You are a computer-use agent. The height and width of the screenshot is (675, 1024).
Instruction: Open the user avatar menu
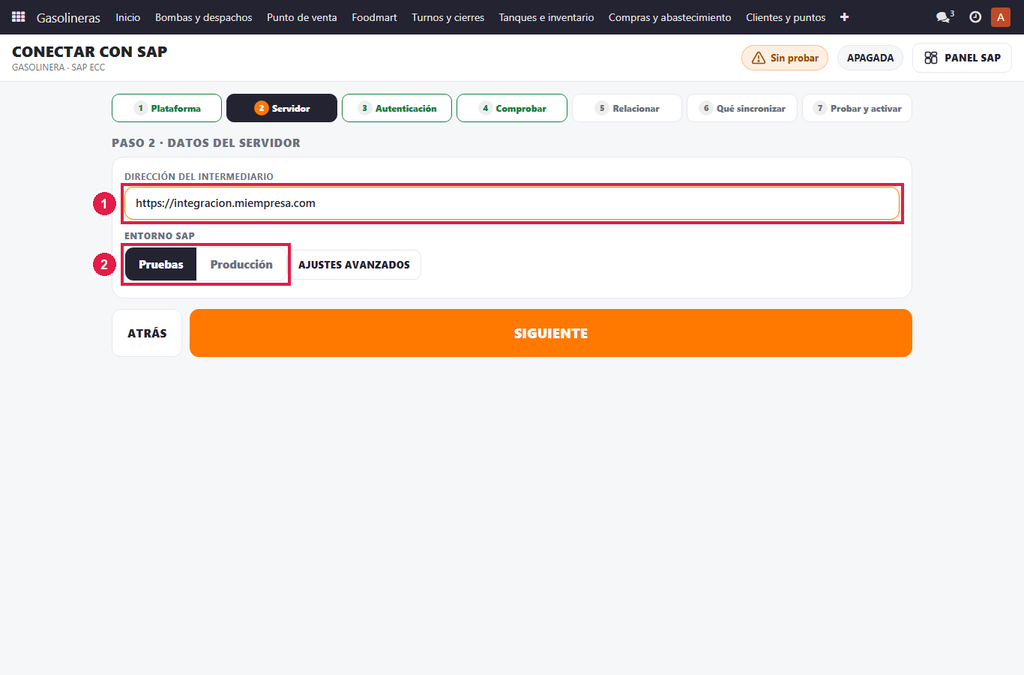(x=1000, y=17)
